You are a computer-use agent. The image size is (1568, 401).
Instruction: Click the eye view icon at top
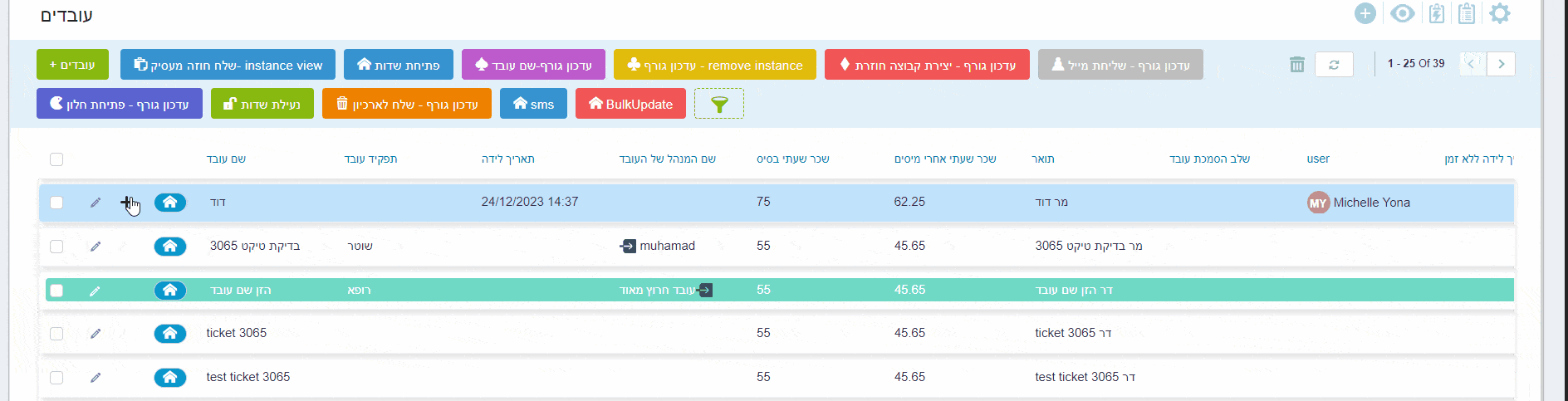(1403, 13)
